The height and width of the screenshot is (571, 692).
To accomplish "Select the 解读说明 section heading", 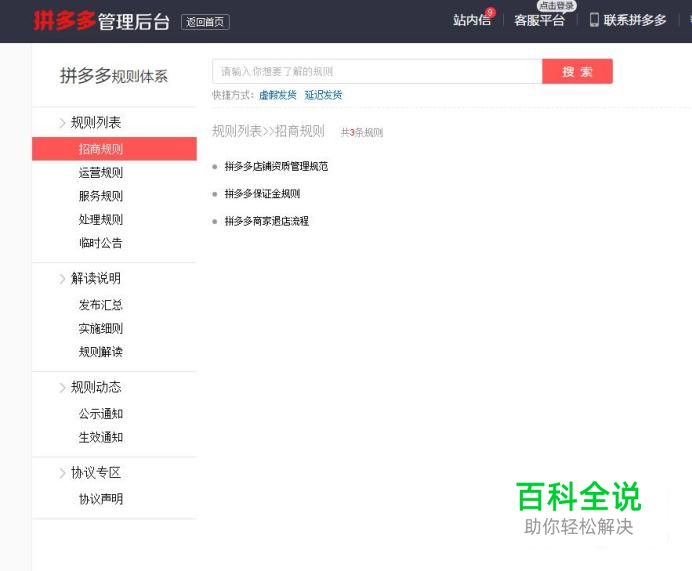I will point(96,278).
